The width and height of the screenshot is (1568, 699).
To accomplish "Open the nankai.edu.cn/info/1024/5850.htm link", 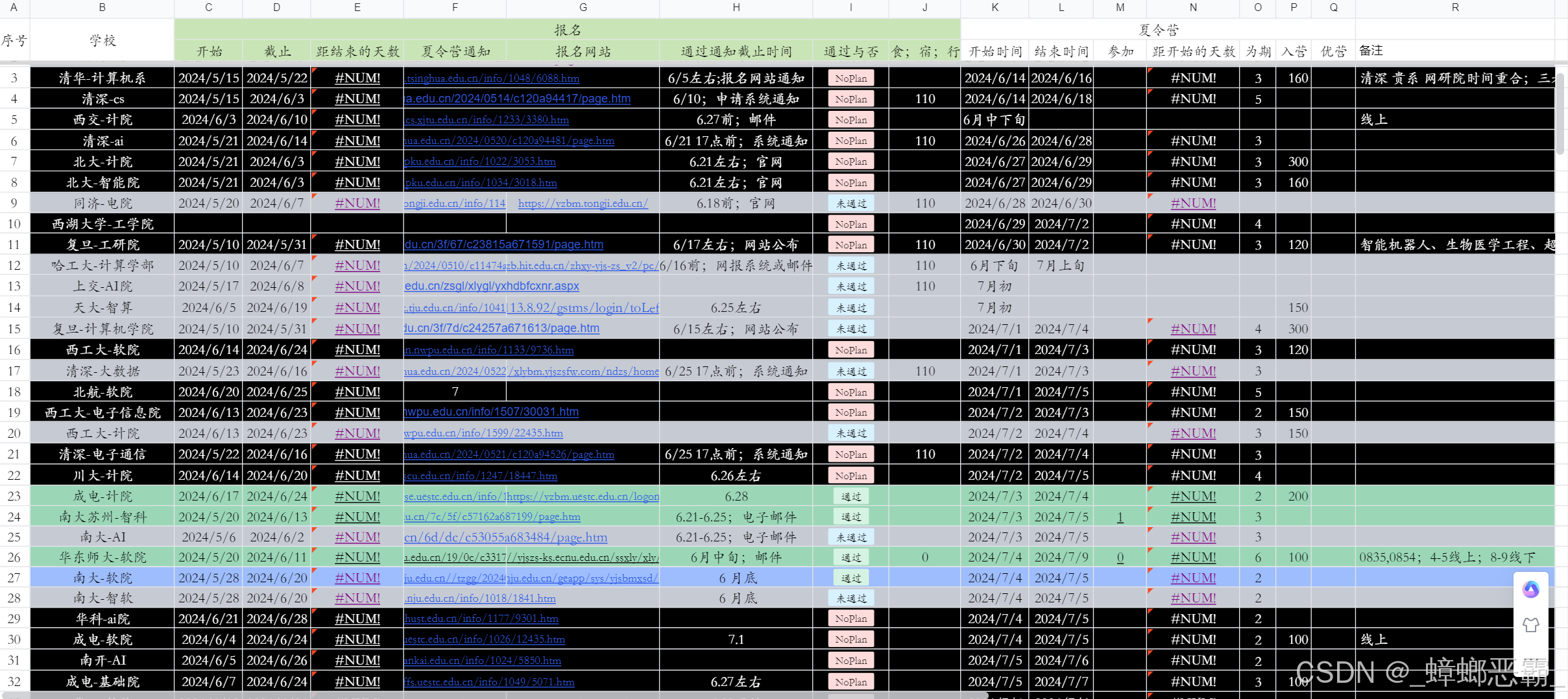I will tap(483, 661).
